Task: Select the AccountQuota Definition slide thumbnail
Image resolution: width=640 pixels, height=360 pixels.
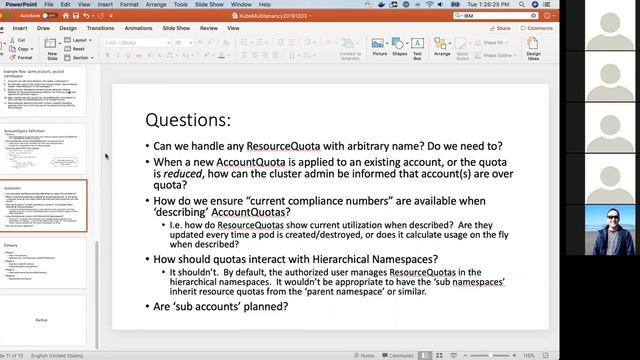Action: point(43,150)
